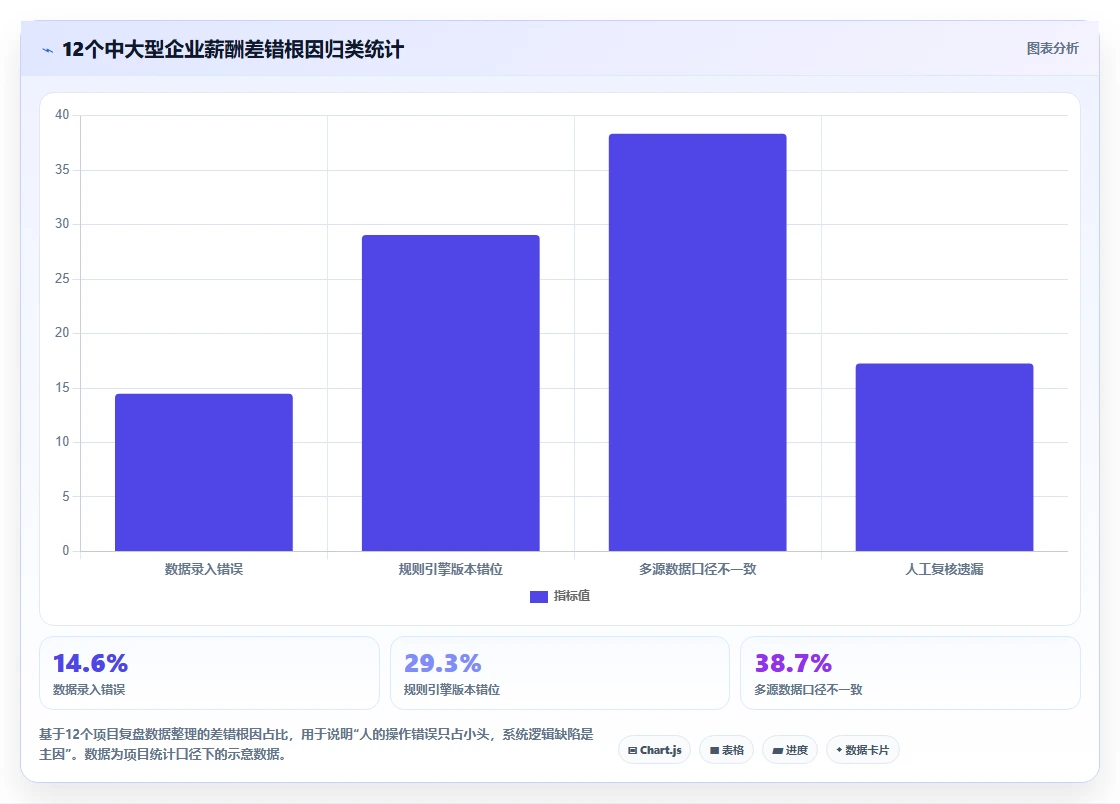Click the 数据录入错误 caption under 14.6%

tap(89, 690)
